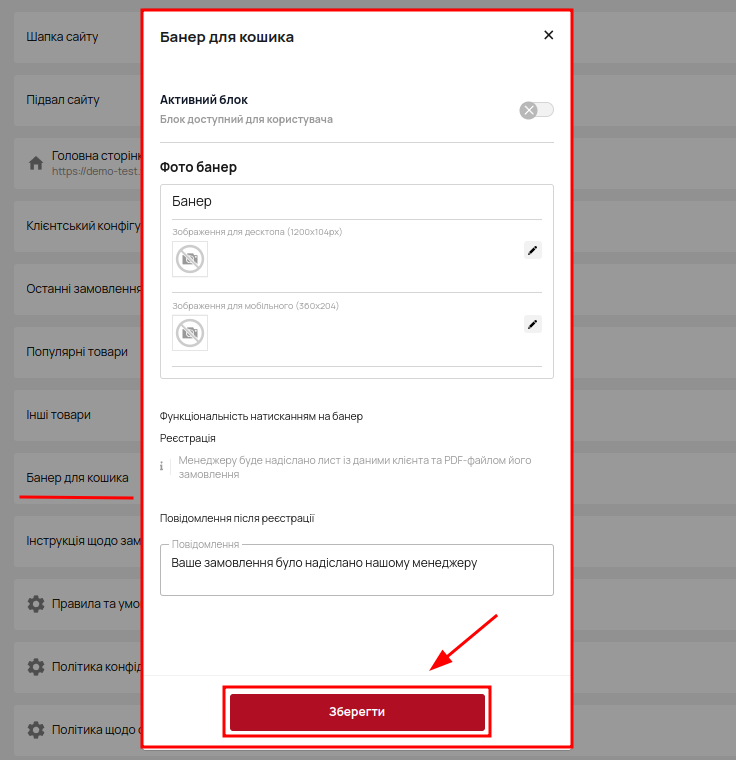736x760 pixels.
Task: Select Інші товари item
Action: tap(59, 415)
